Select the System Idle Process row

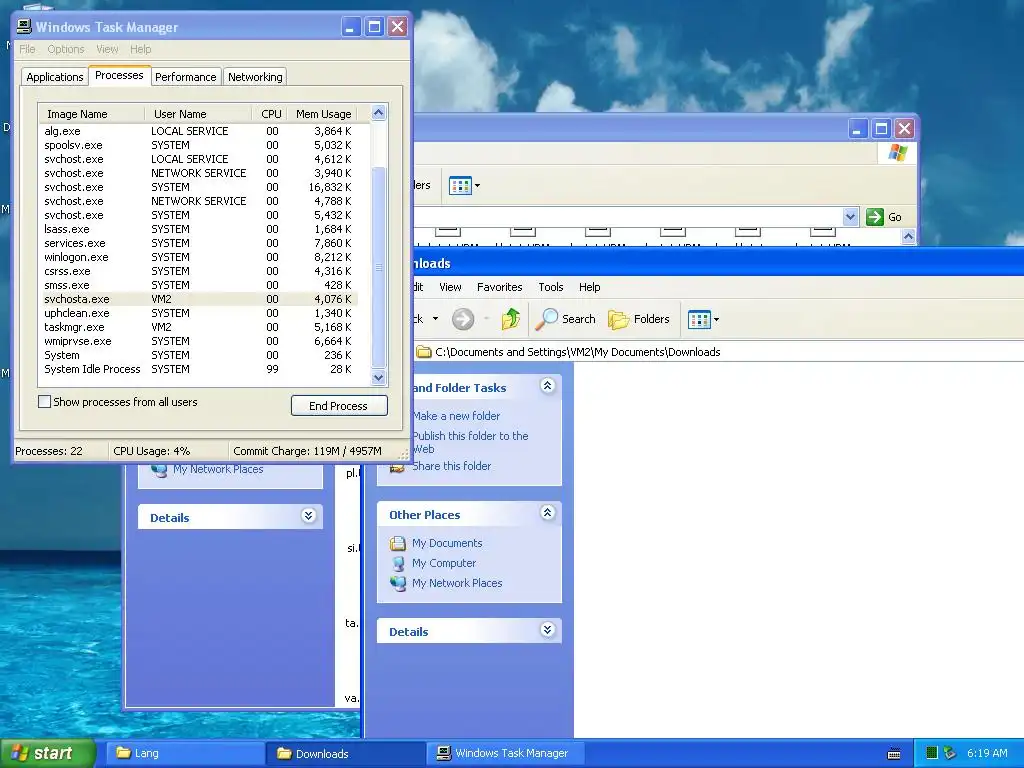tap(199, 369)
